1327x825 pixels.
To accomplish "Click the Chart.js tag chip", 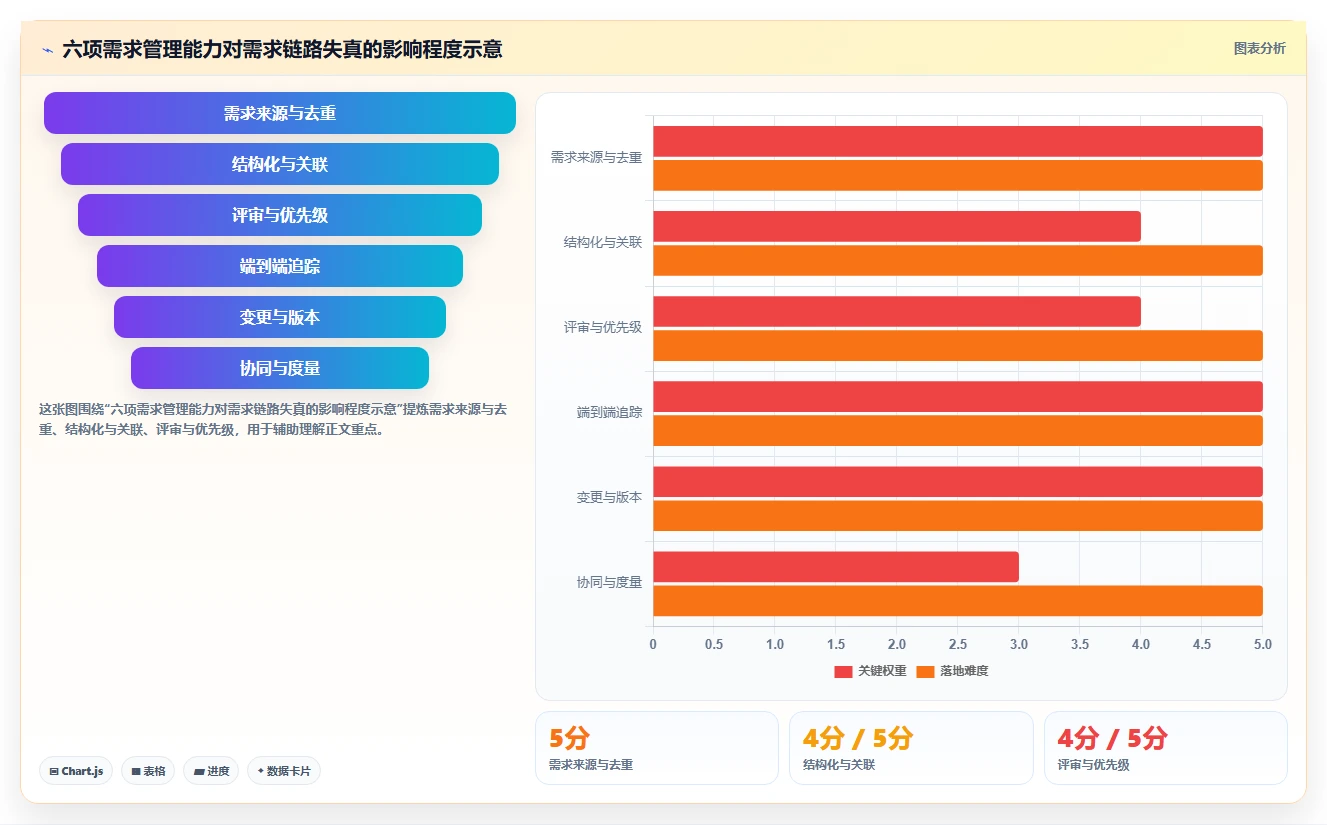I will (x=76, y=771).
